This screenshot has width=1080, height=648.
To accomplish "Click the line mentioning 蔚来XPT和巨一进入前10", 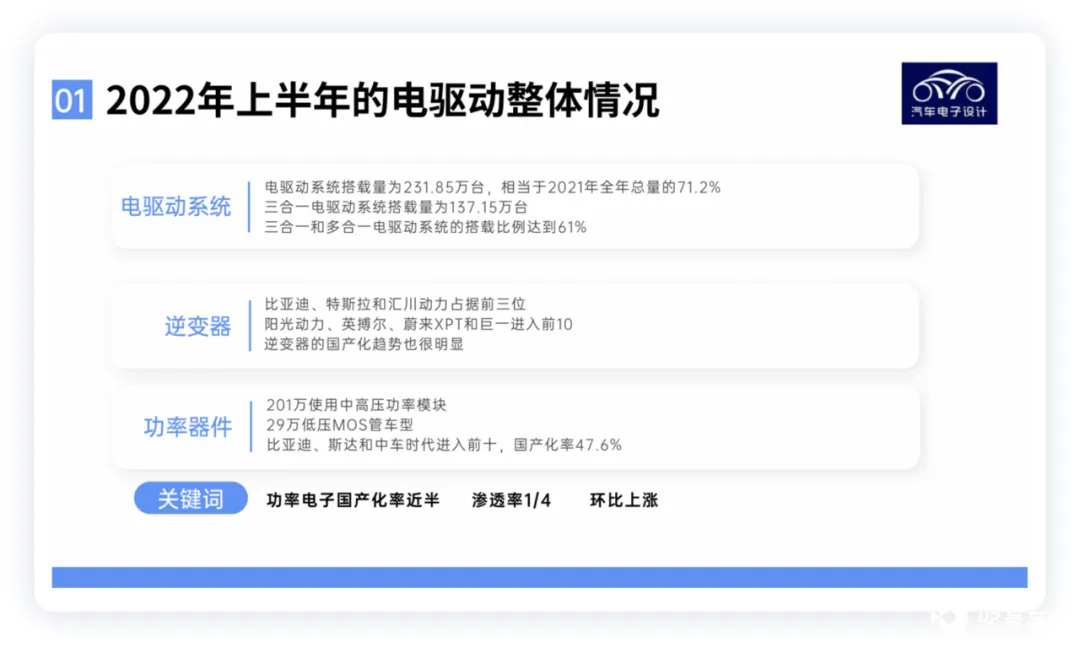I will tap(419, 324).
